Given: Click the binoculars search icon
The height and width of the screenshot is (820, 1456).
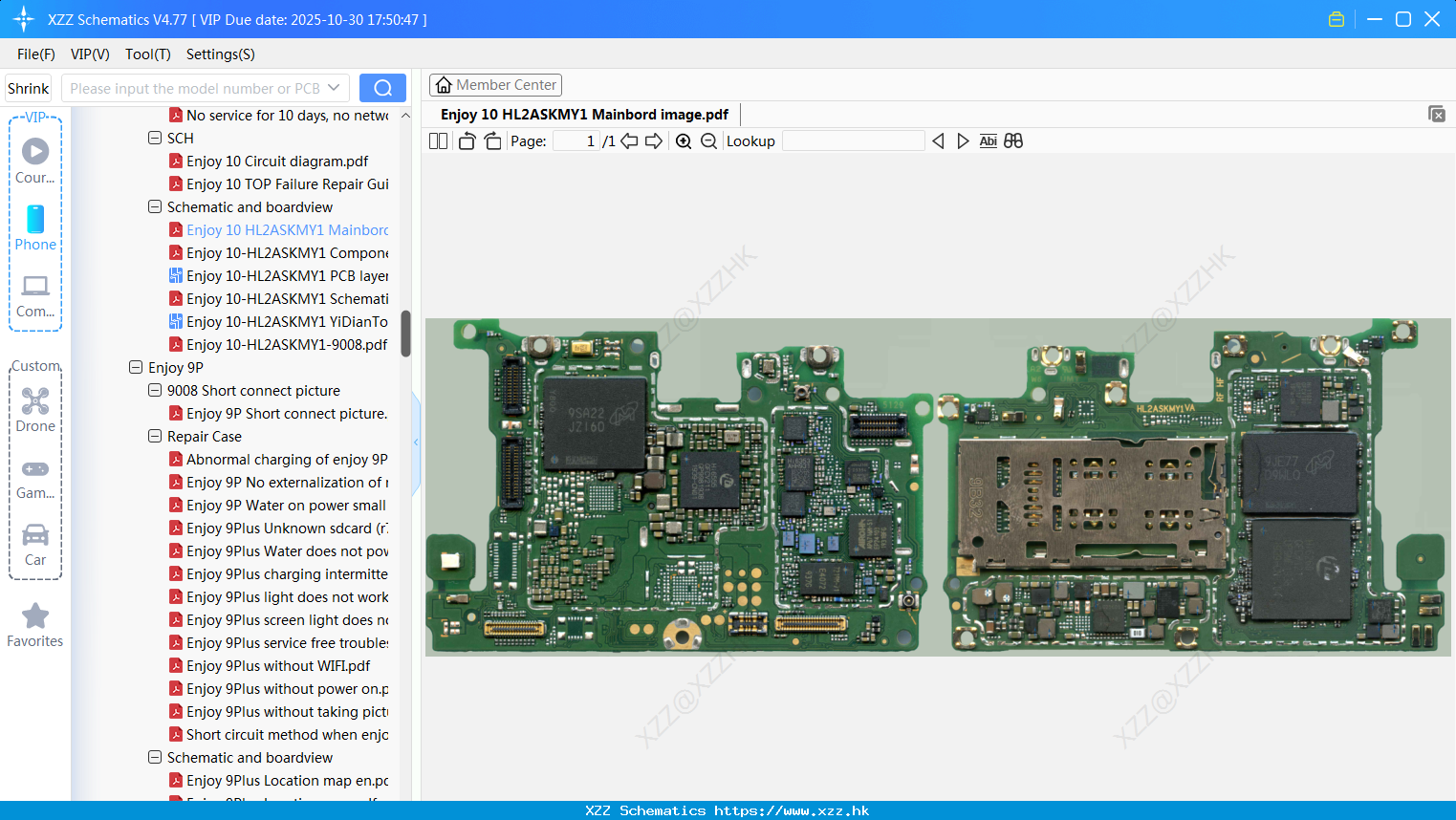Looking at the screenshot, I should [1013, 141].
